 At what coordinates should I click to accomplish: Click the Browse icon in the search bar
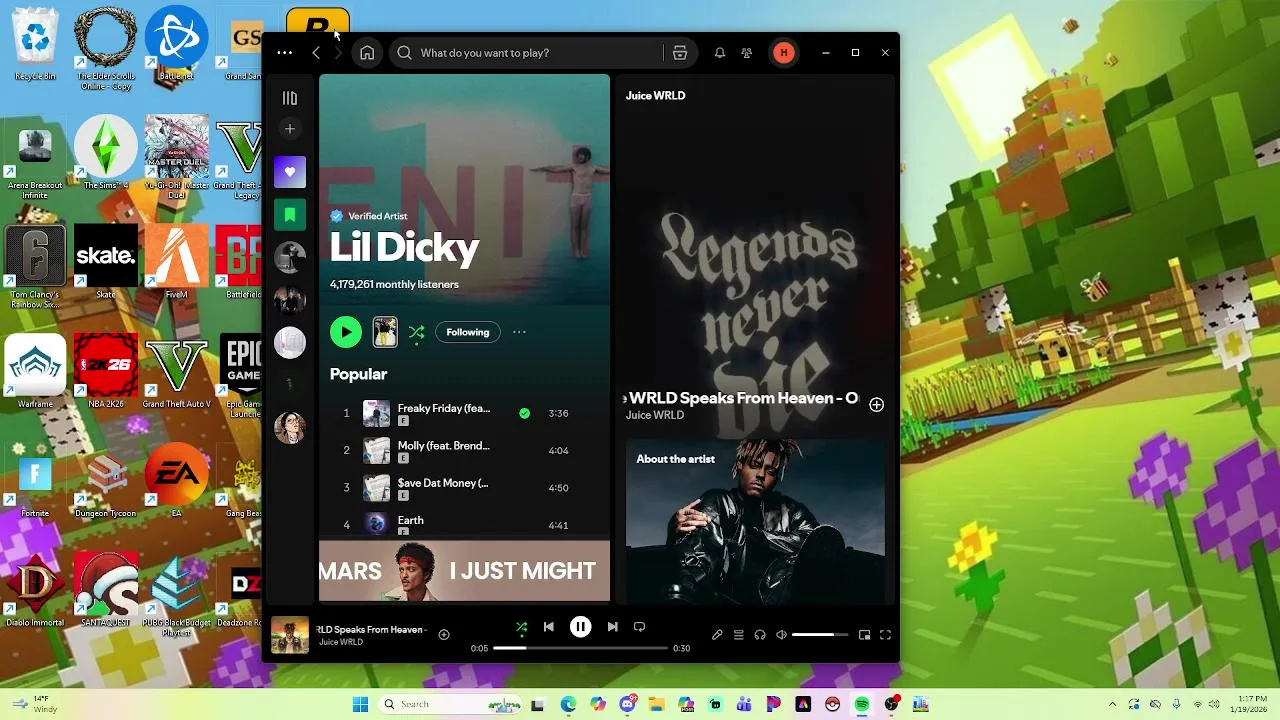[x=680, y=53]
